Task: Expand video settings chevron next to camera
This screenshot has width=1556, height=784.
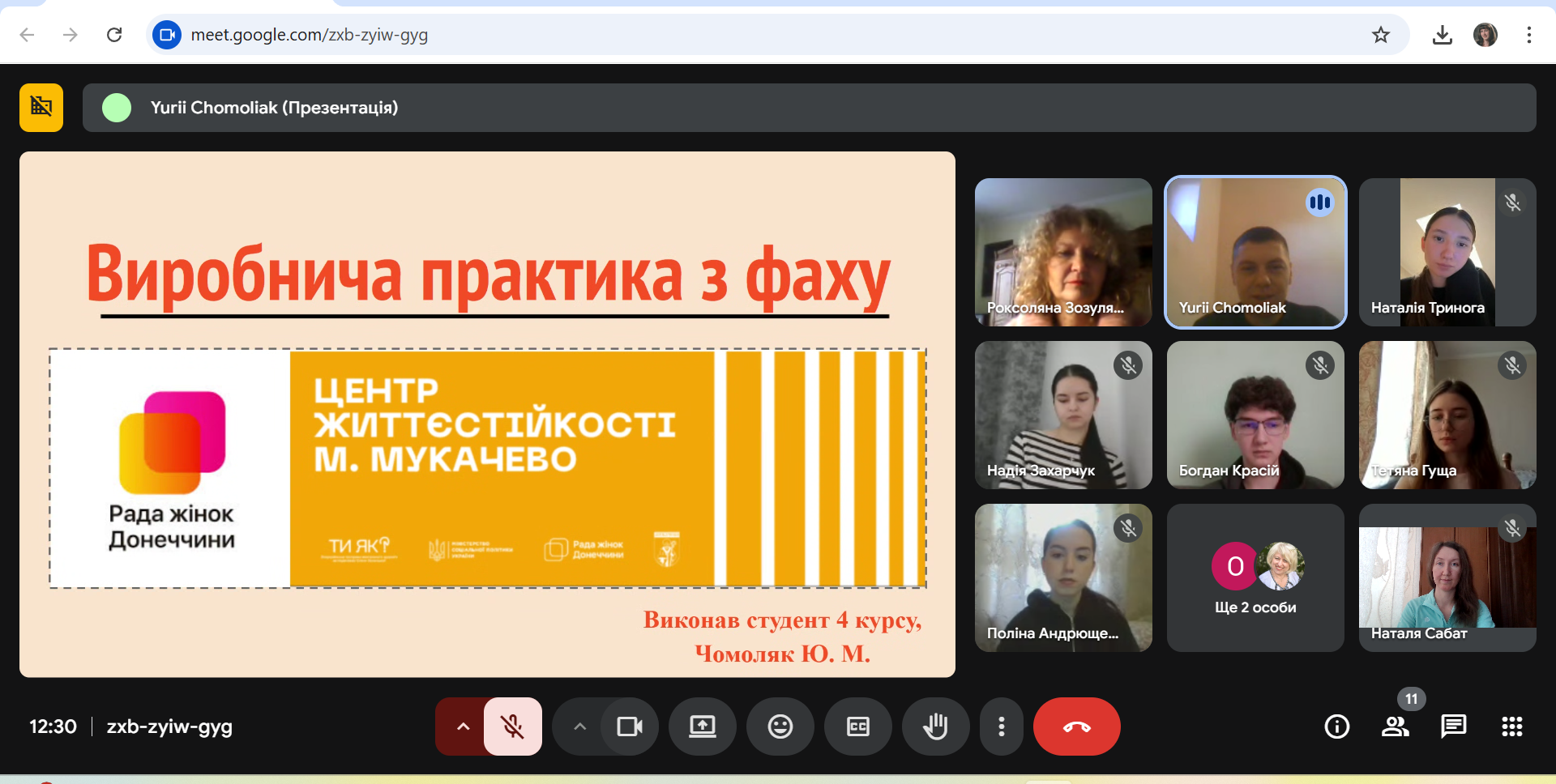Action: 579,726
